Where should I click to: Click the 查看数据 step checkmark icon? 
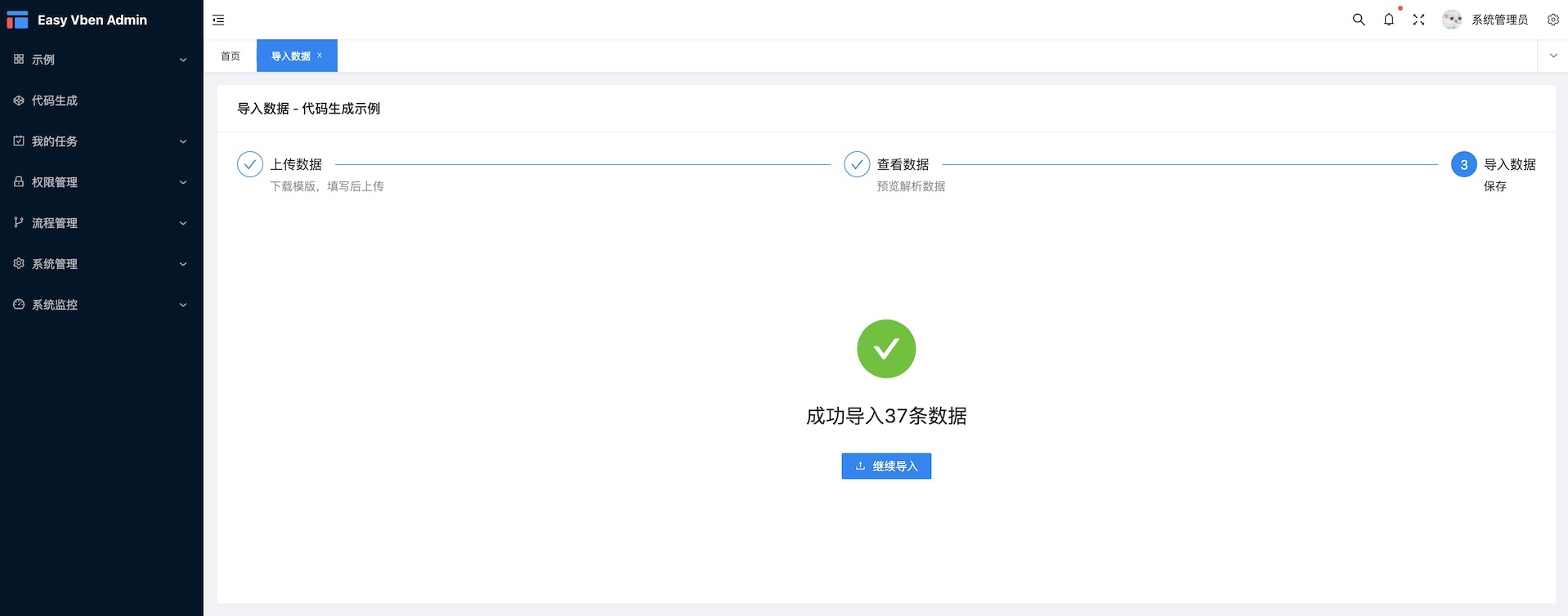pos(857,164)
